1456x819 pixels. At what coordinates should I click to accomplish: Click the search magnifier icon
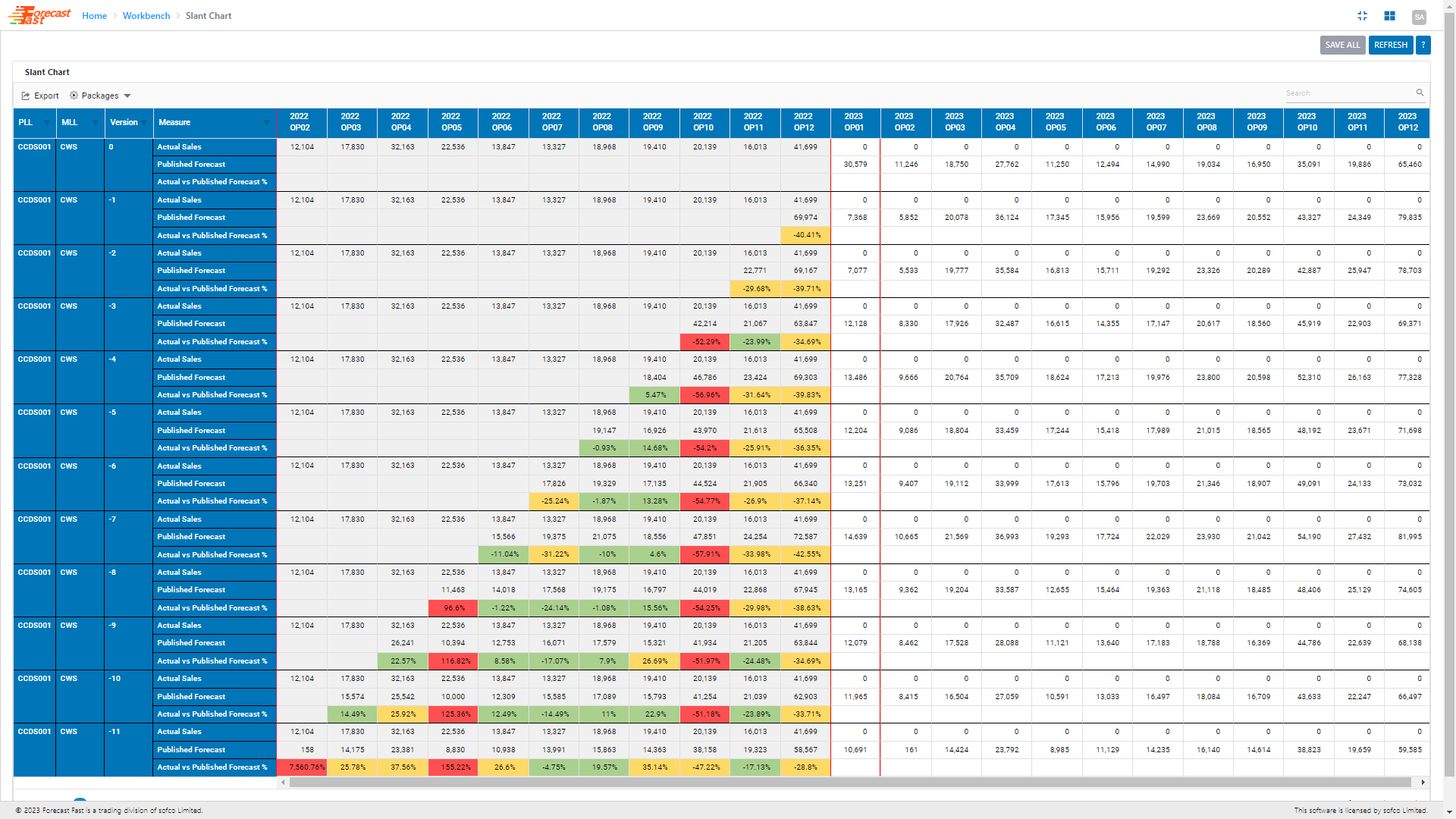[1420, 93]
